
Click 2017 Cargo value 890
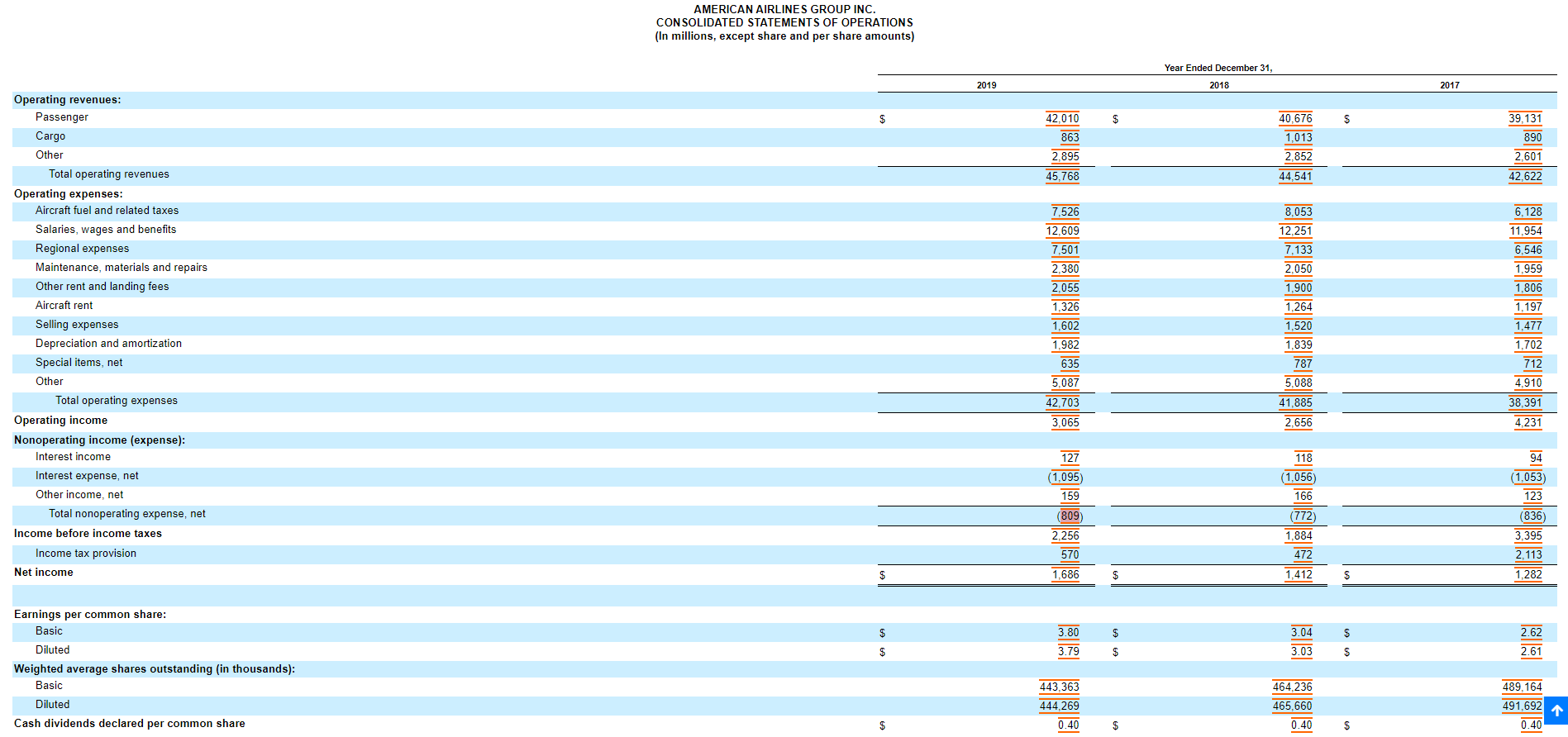coord(1532,138)
